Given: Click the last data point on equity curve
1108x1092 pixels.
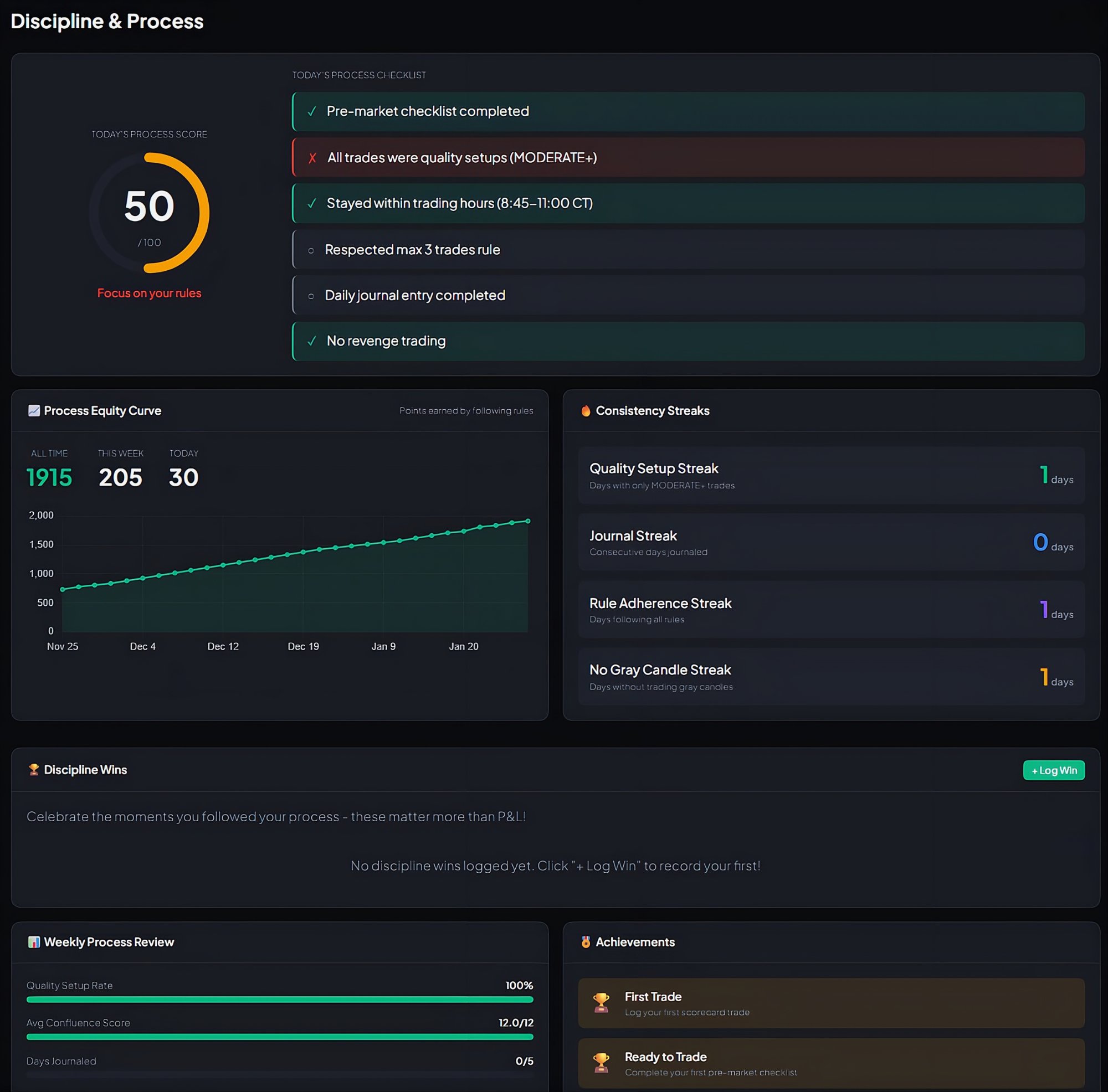Looking at the screenshot, I should click(x=527, y=521).
